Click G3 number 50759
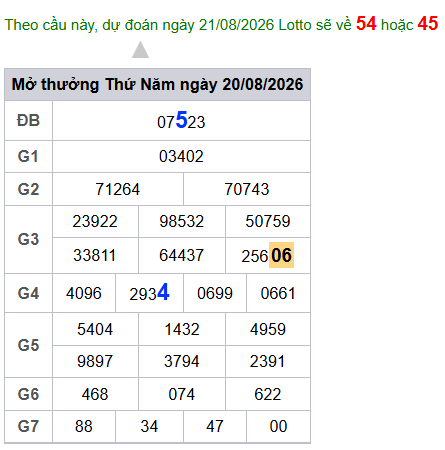This screenshot has width=445, height=450. pos(268,221)
